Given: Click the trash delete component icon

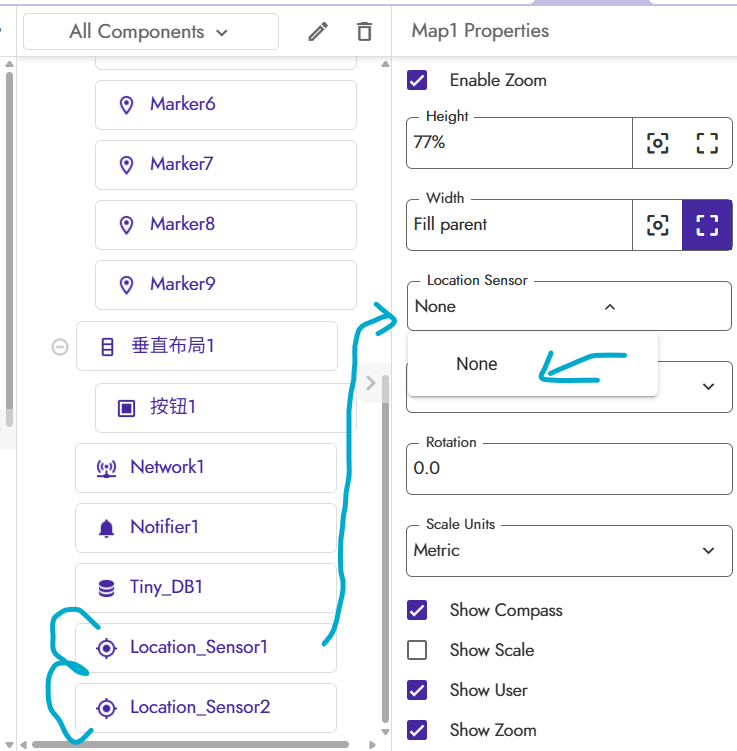Looking at the screenshot, I should 364,32.
